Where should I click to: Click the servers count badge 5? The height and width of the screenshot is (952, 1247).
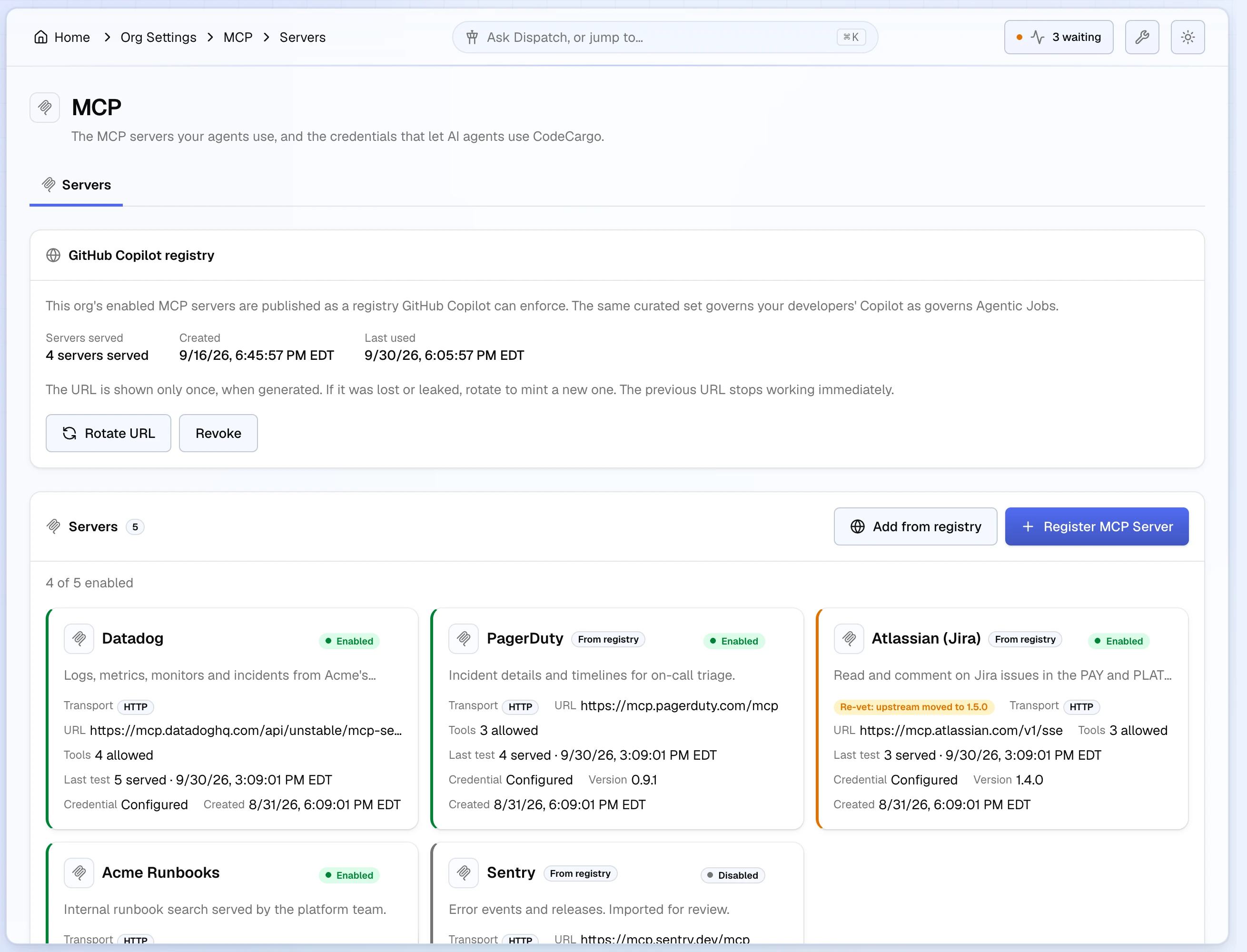point(135,527)
